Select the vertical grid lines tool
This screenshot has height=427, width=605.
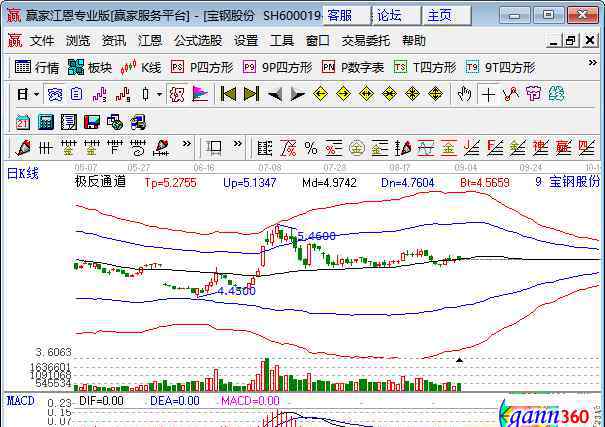click(x=46, y=148)
